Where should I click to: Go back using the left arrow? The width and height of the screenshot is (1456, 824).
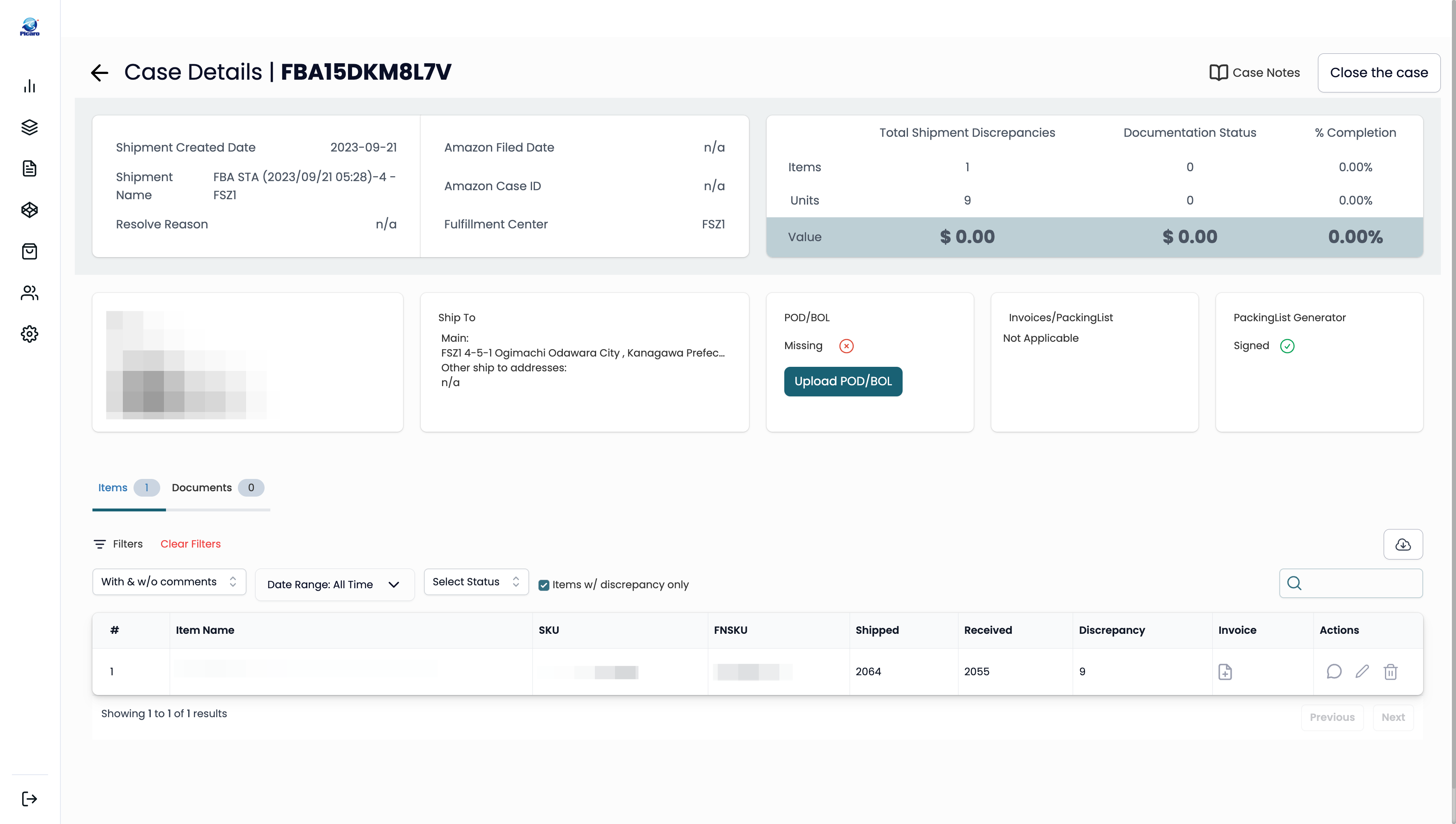(x=99, y=72)
